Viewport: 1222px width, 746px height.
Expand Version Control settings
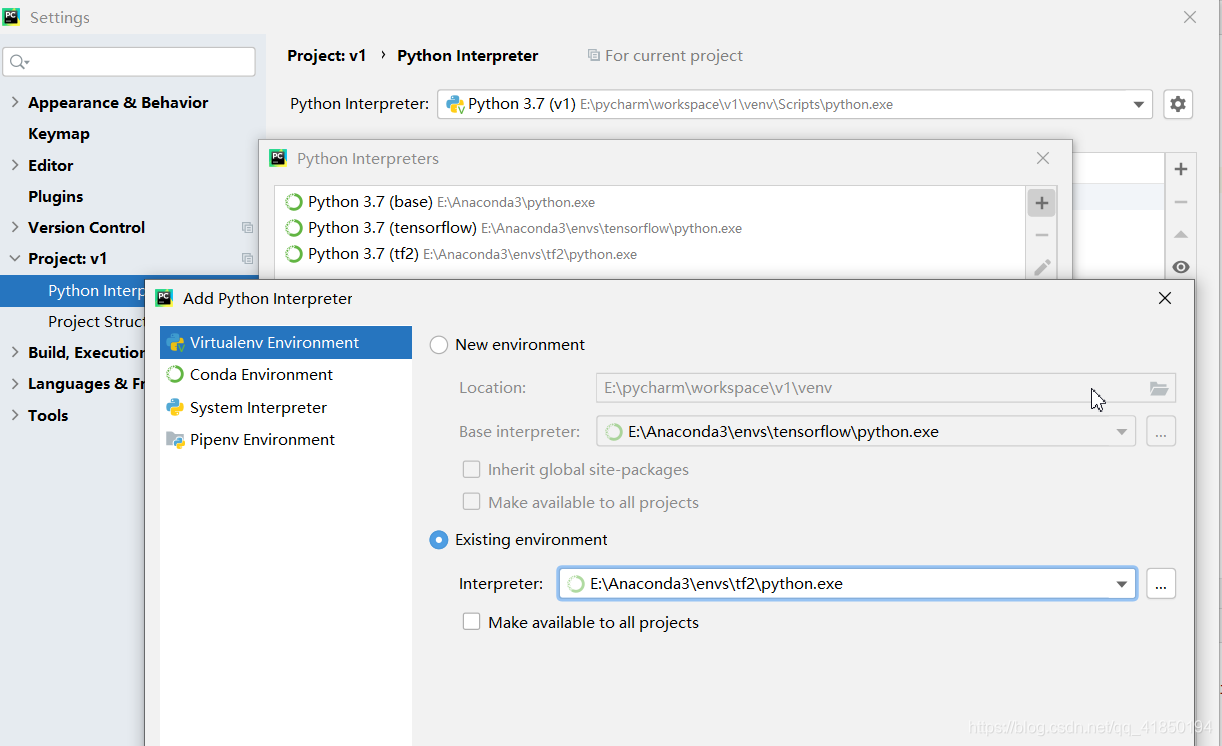[15, 227]
